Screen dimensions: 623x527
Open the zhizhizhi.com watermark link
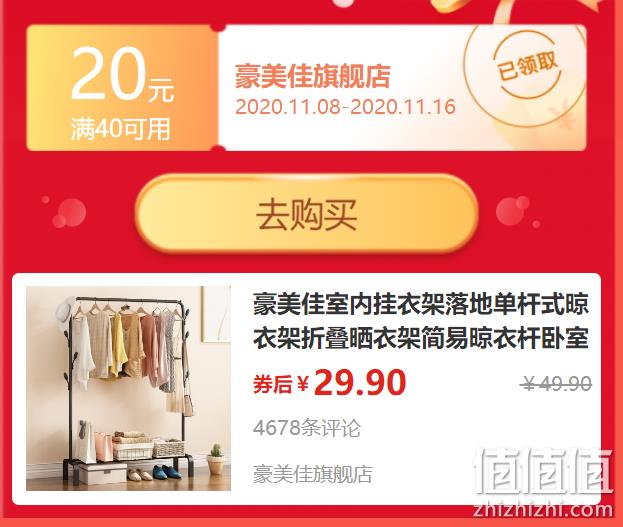pos(543,510)
